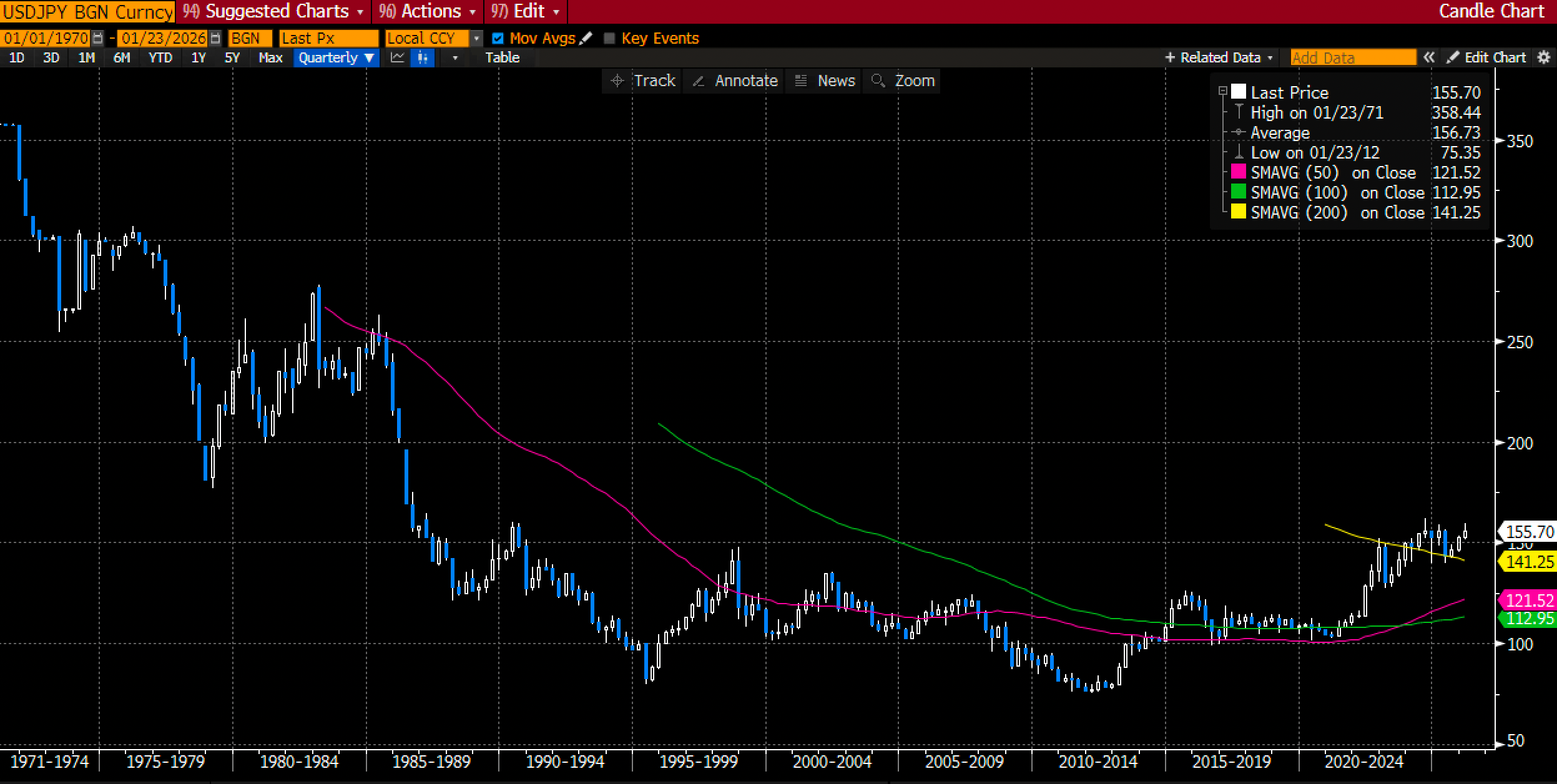Click the Add Data input field
The height and width of the screenshot is (784, 1557).
pyautogui.click(x=1353, y=58)
